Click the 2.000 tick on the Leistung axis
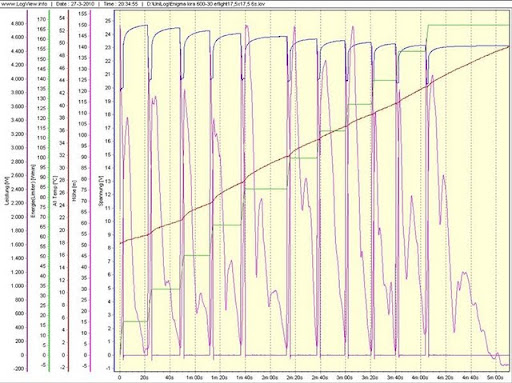This screenshot has width=512, height=383. [17, 217]
